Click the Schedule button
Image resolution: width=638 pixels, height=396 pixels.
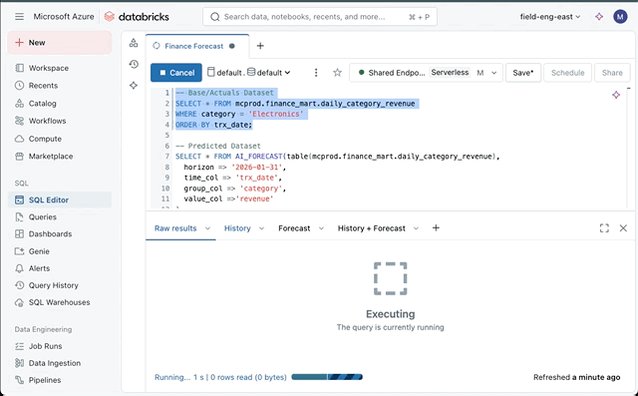[568, 72]
